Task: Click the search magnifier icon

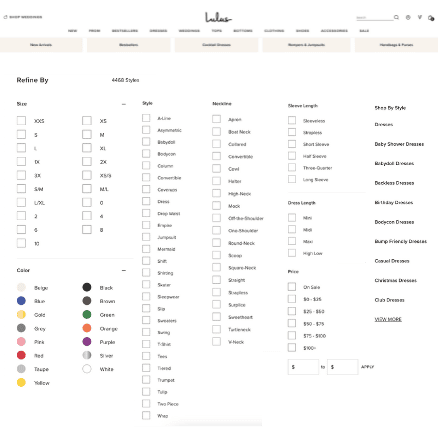Action: click(x=396, y=17)
